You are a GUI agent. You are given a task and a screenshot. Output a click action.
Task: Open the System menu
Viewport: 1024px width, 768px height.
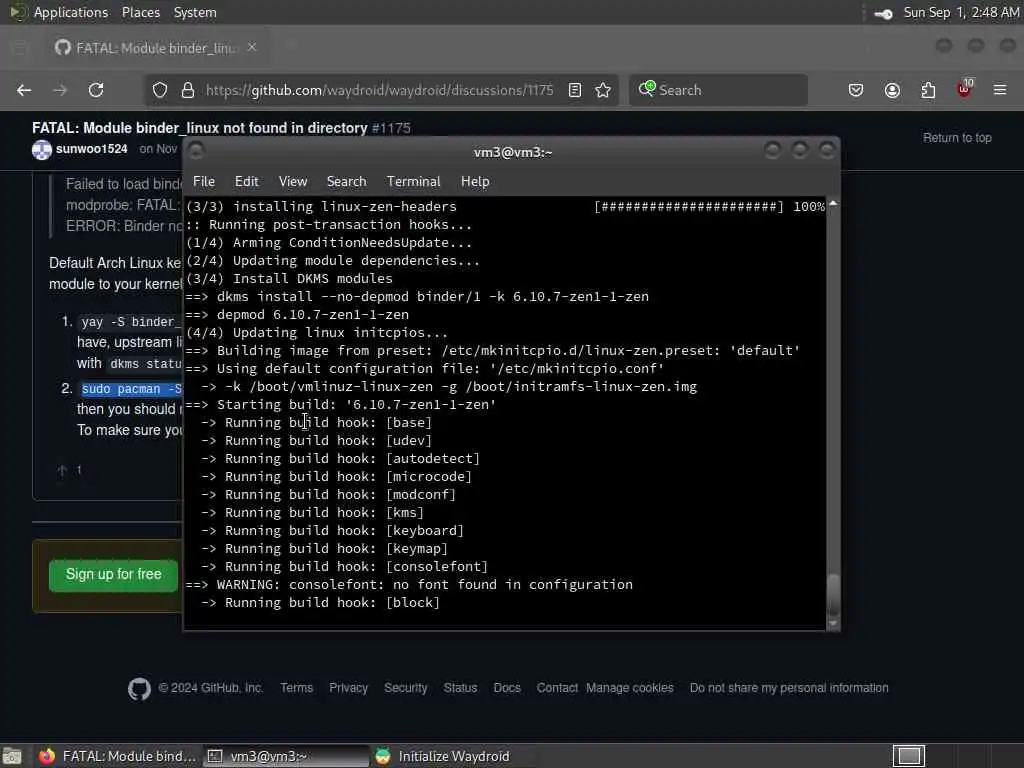click(195, 12)
